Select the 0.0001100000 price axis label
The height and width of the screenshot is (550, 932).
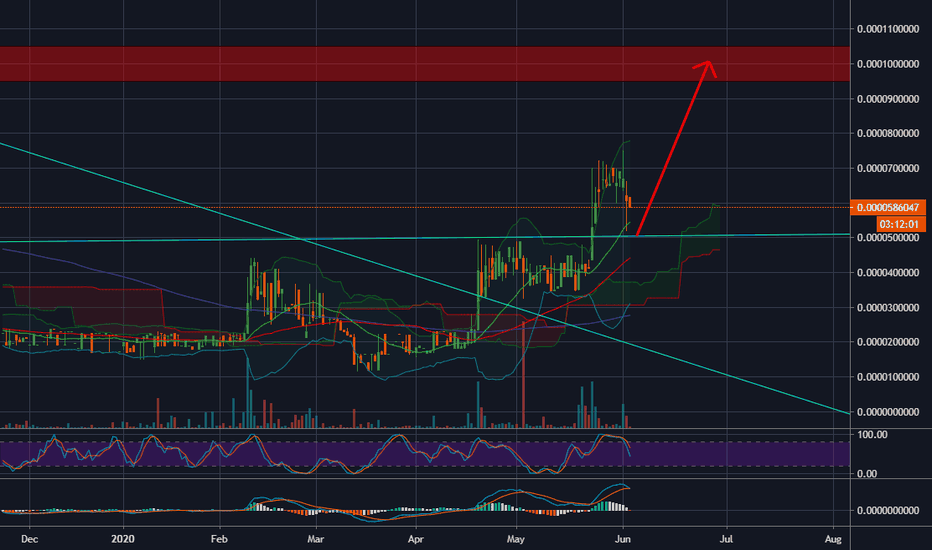(x=888, y=29)
